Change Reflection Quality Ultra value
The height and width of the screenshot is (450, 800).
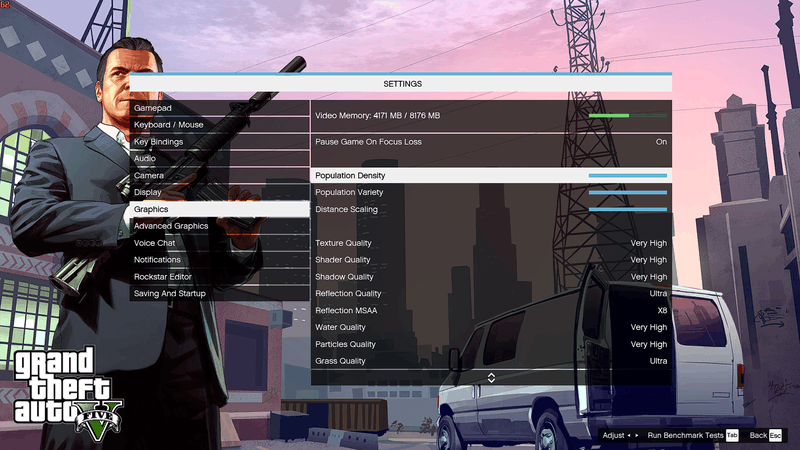[658, 293]
